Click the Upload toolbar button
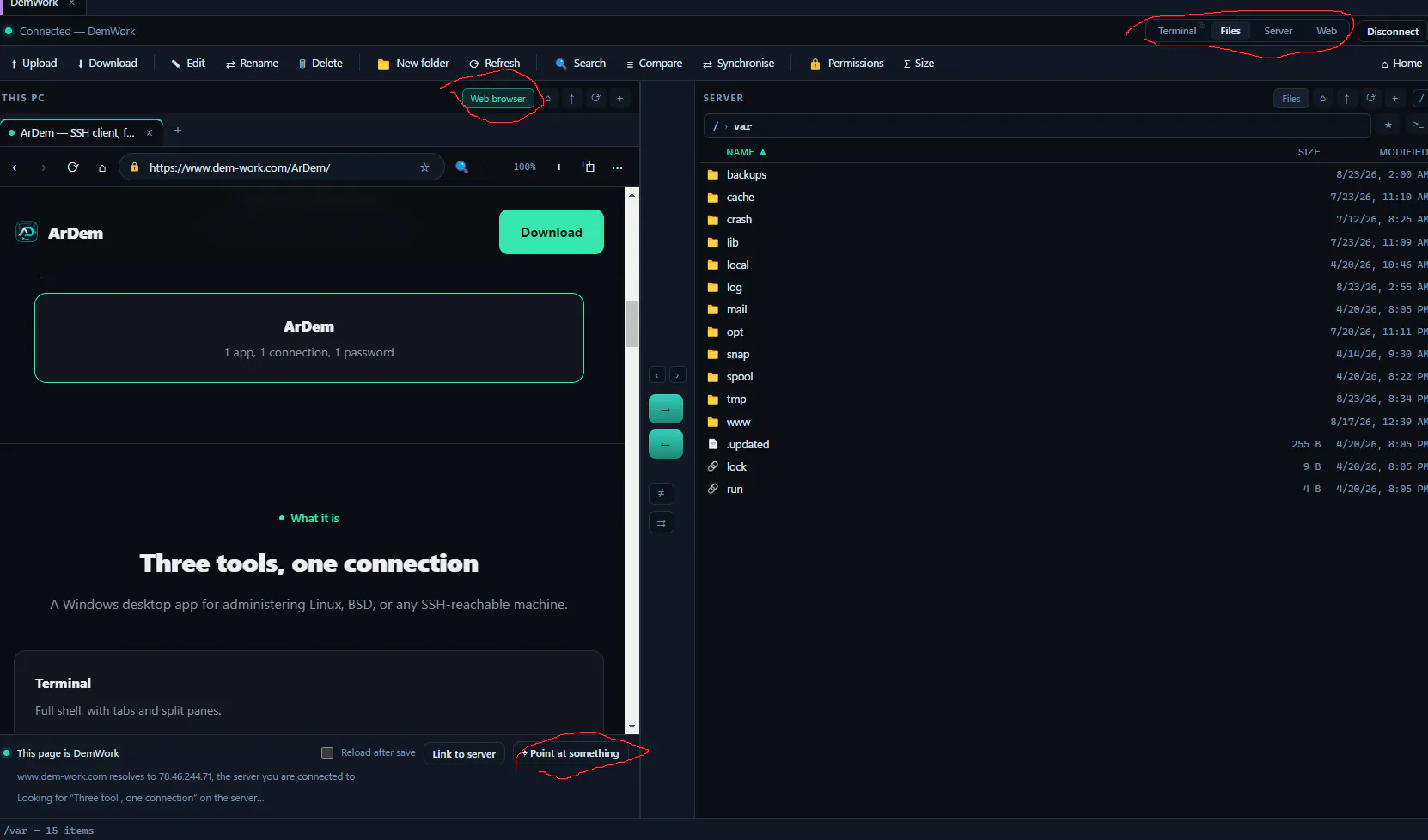Viewport: 1428px width, 840px height. (34, 64)
